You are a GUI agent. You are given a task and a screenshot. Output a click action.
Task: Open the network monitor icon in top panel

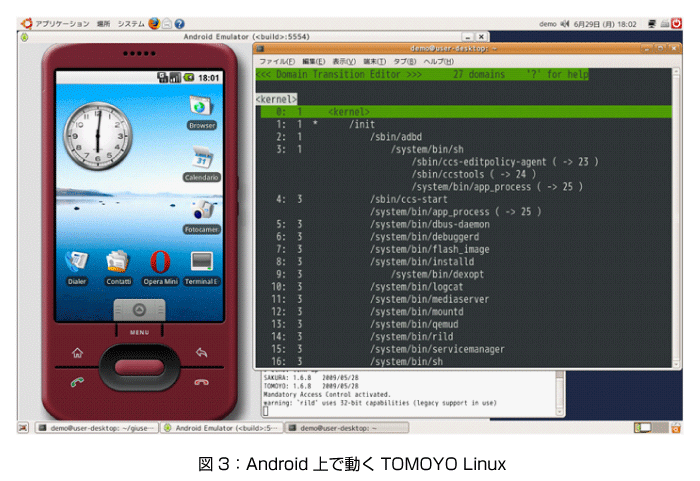pyautogui.click(x=652, y=24)
